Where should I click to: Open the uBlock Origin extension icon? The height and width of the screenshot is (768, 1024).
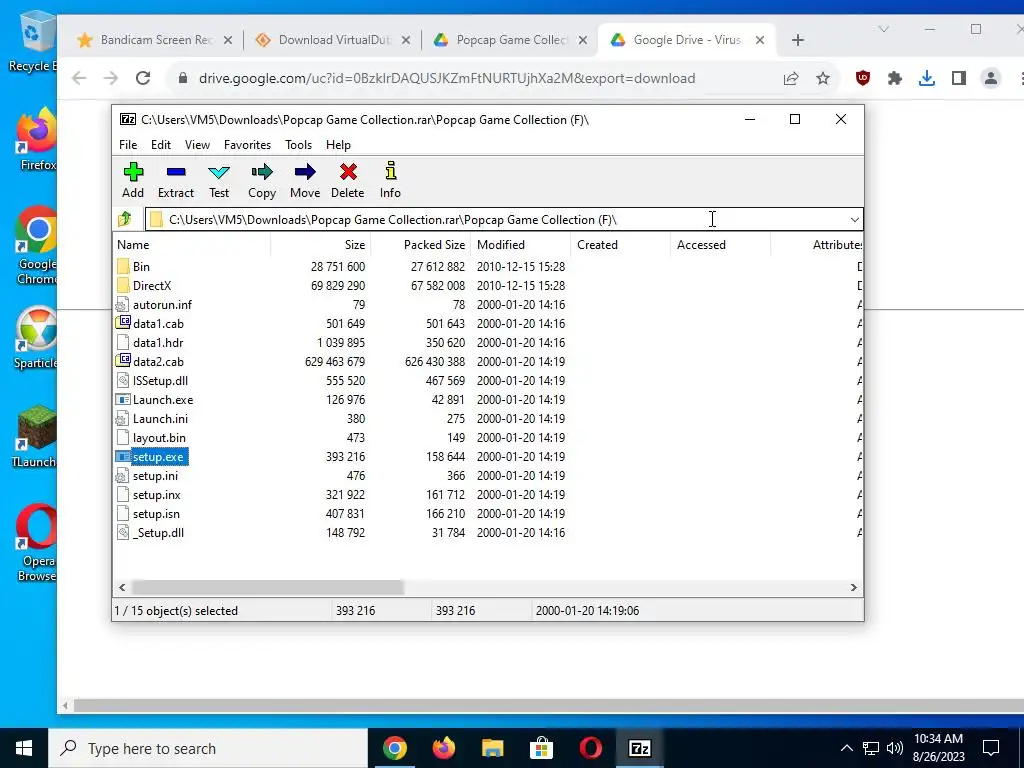[x=863, y=78]
